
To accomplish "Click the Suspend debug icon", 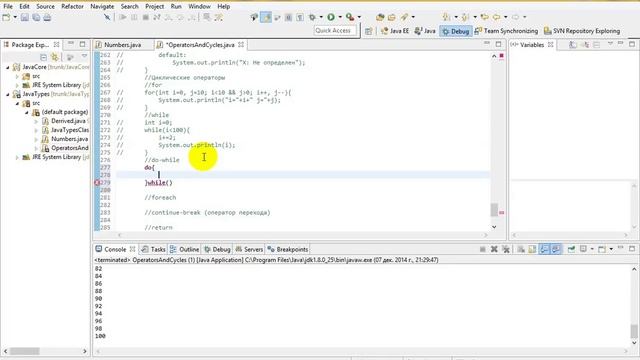I will click(134, 17).
